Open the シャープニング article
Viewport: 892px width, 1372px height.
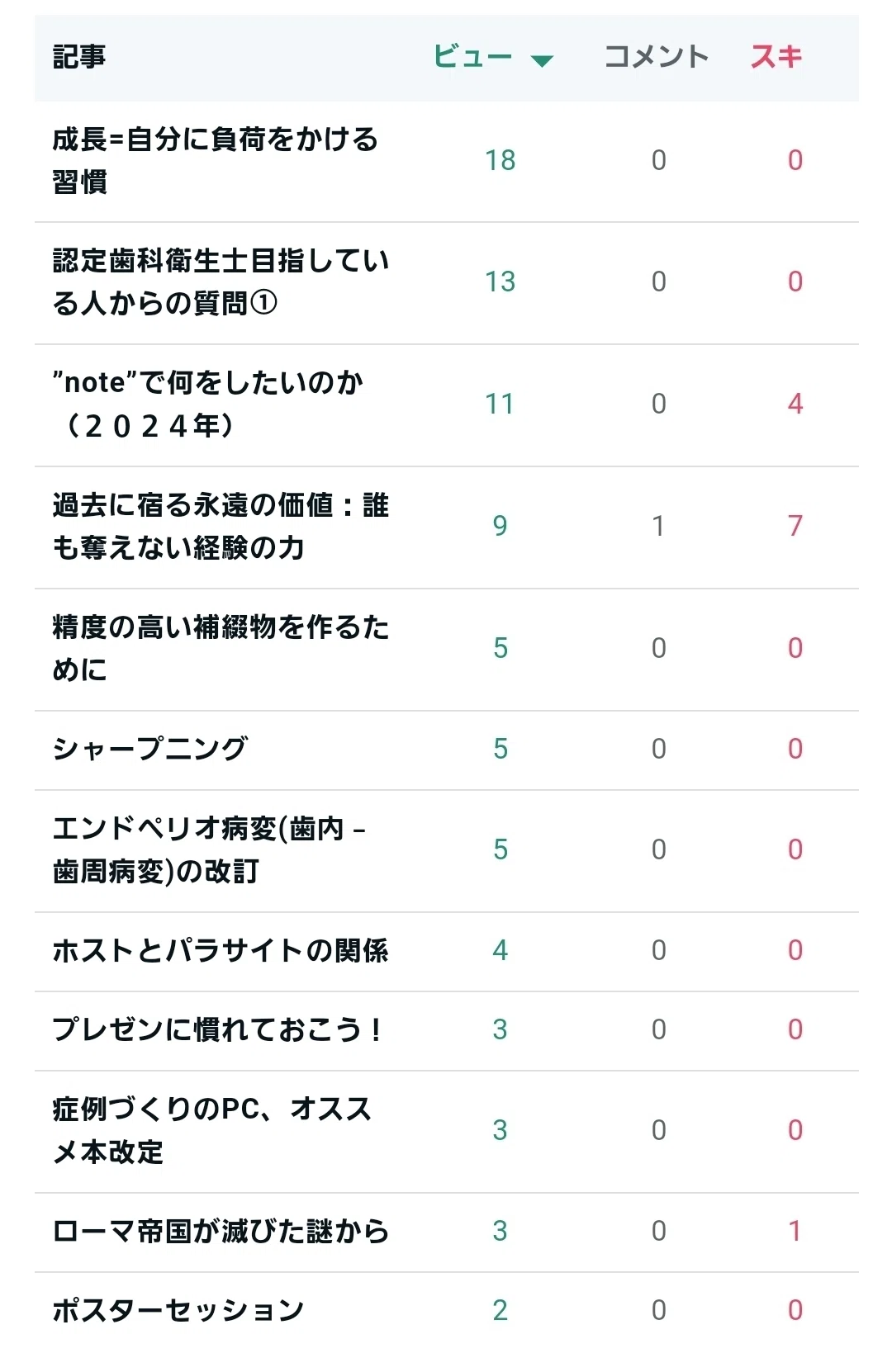pos(149,749)
